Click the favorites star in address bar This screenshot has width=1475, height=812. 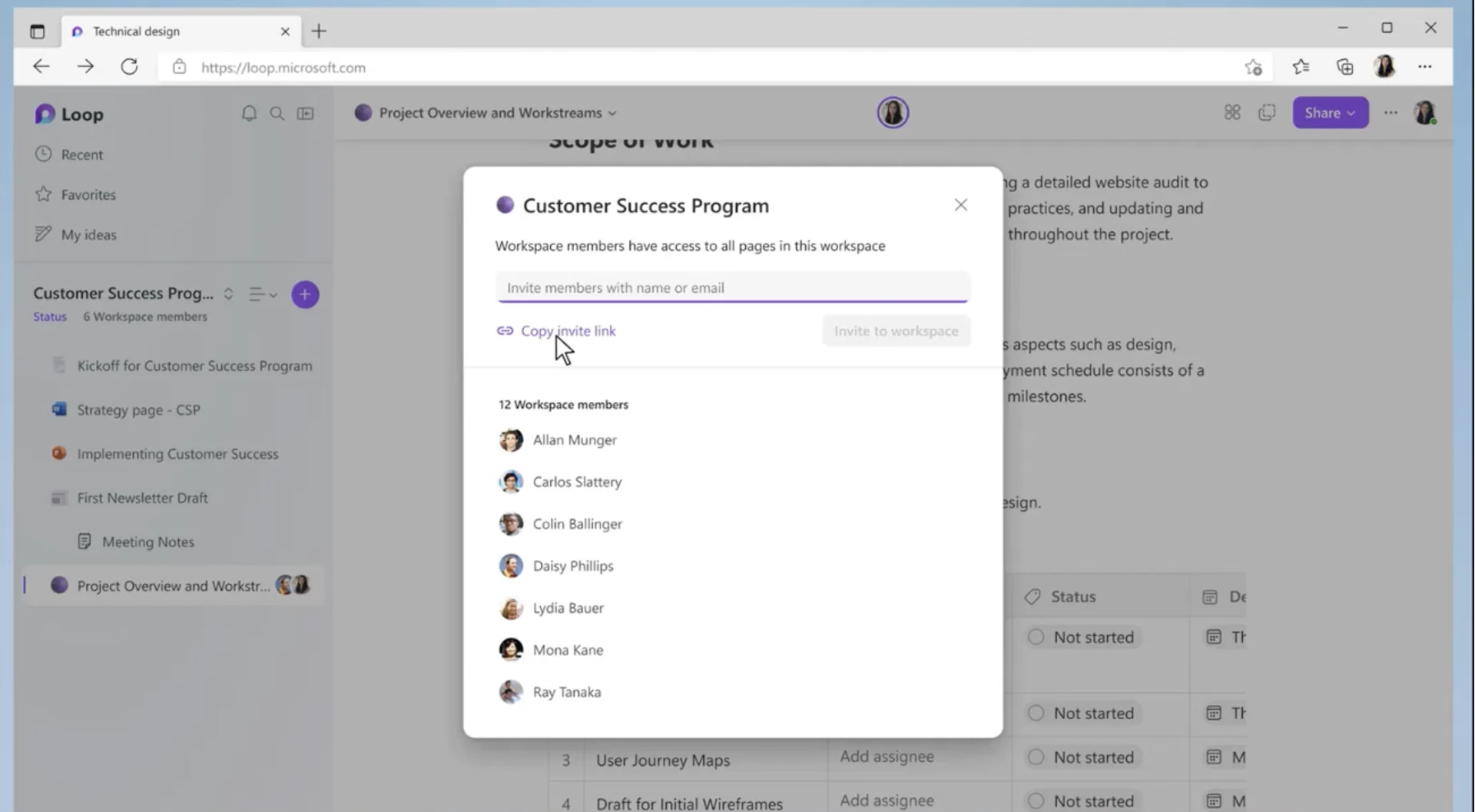point(1255,67)
